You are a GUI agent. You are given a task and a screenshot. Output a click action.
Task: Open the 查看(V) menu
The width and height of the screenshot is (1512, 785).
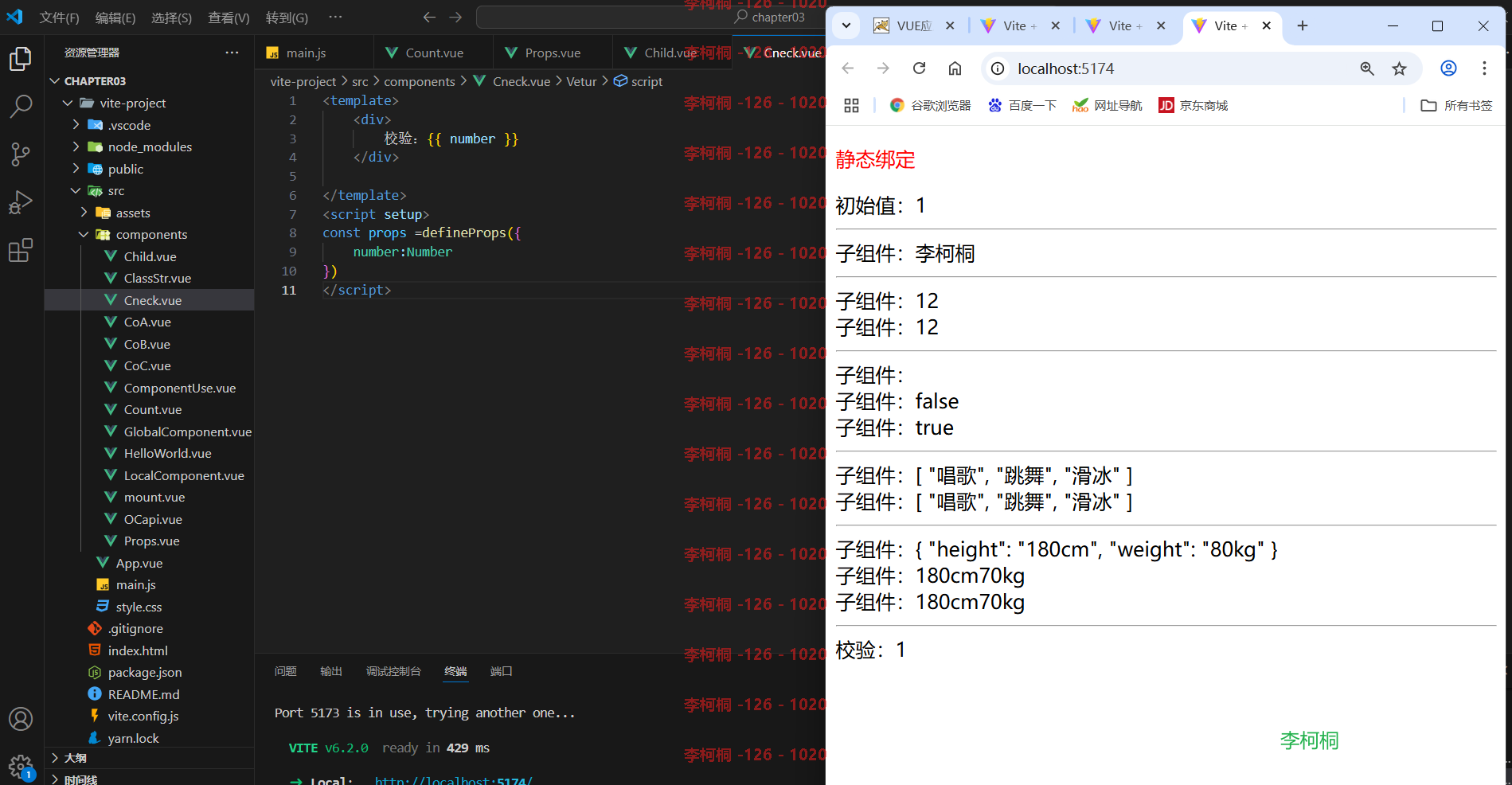[229, 18]
